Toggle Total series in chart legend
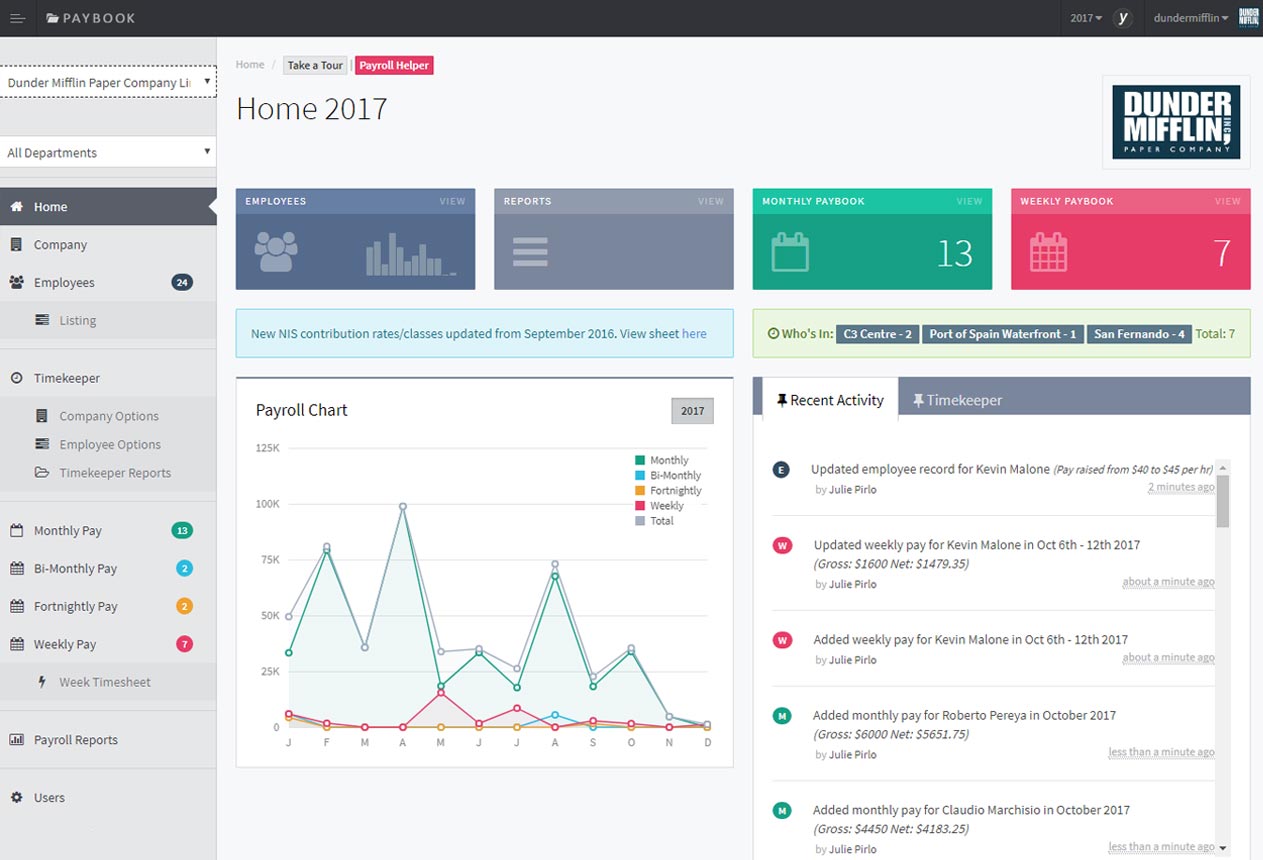 click(x=654, y=521)
